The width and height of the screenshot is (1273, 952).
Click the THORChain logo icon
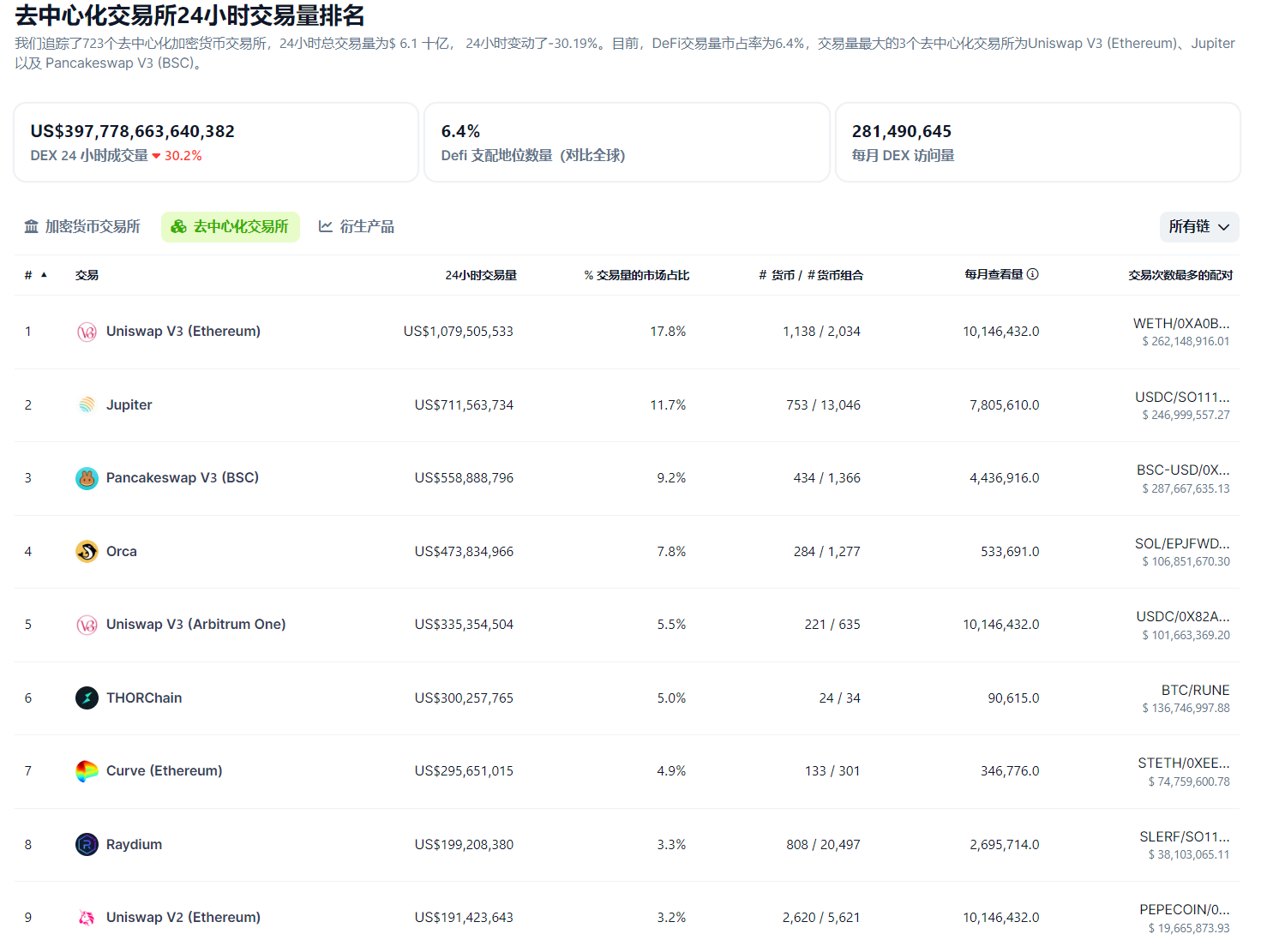click(x=87, y=698)
